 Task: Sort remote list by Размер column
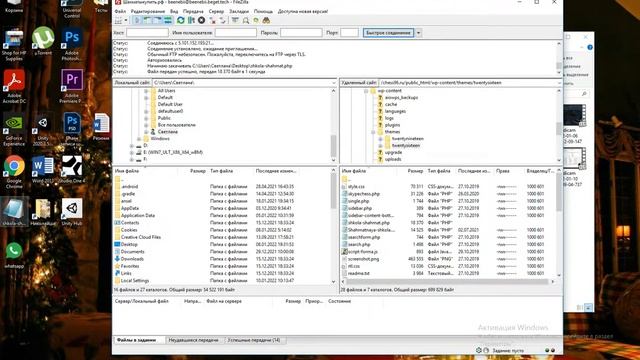pyautogui.click(x=416, y=171)
